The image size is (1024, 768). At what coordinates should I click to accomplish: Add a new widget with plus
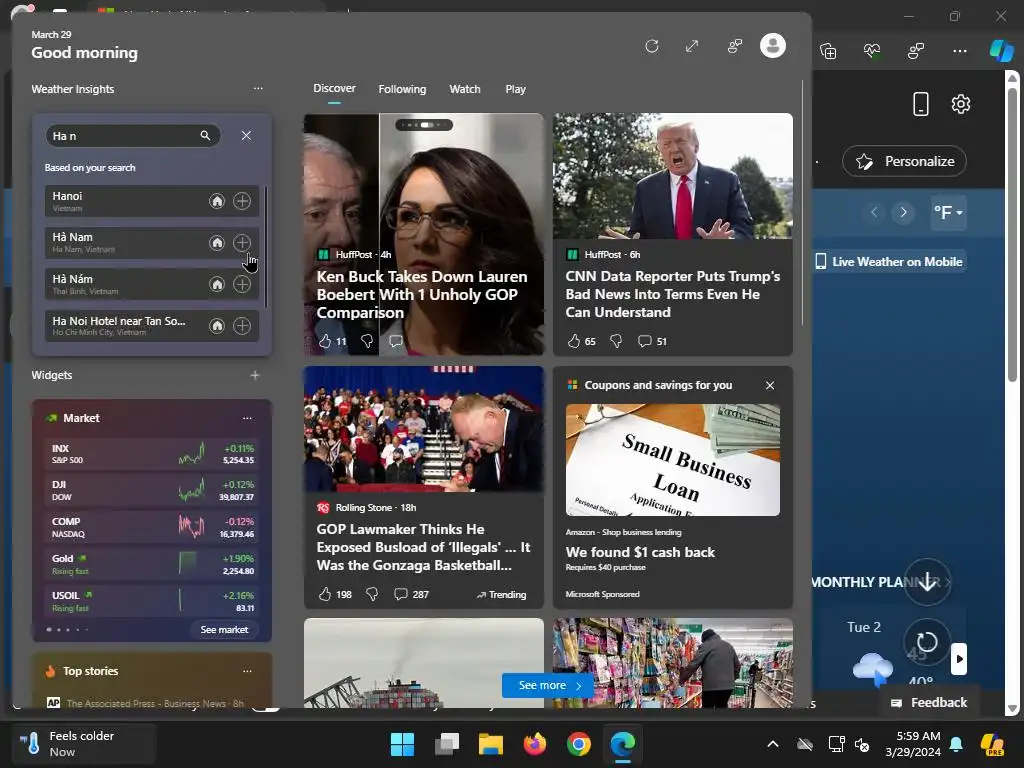tap(255, 375)
